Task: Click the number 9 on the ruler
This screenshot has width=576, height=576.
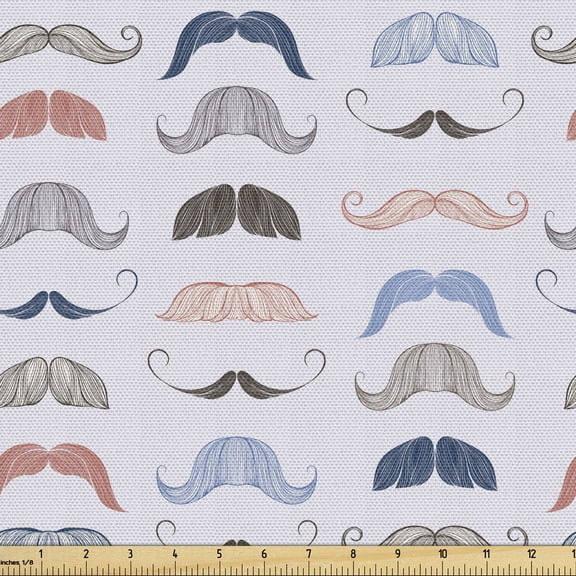Action: (398, 554)
